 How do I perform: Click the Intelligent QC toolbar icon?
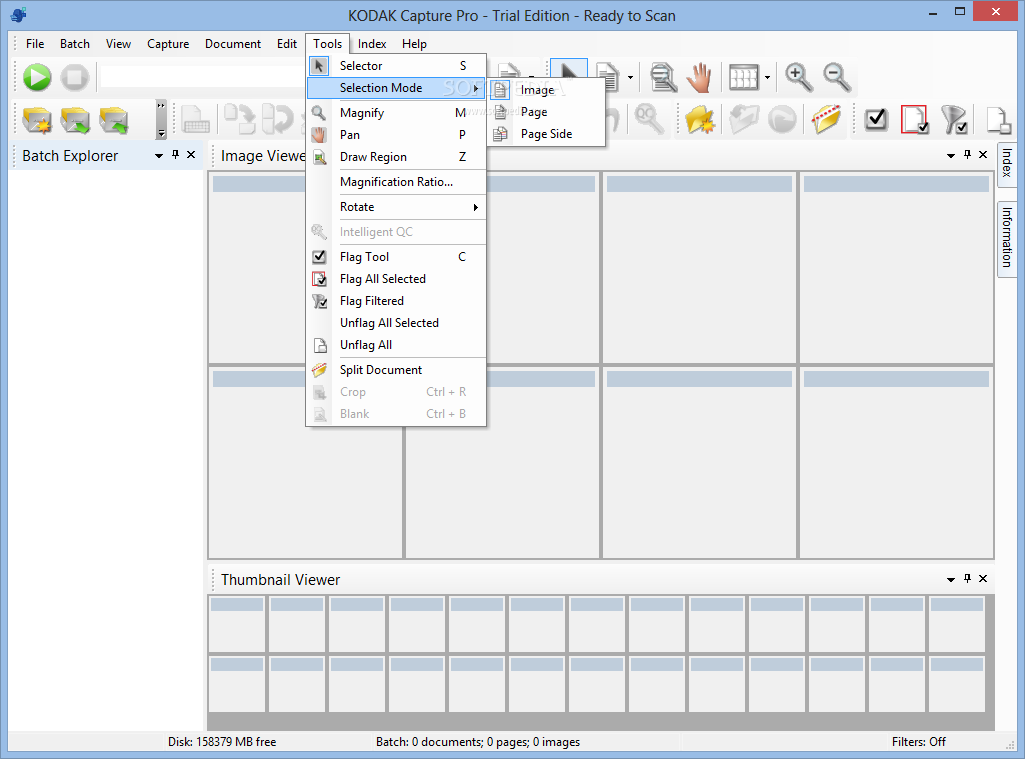click(x=648, y=120)
